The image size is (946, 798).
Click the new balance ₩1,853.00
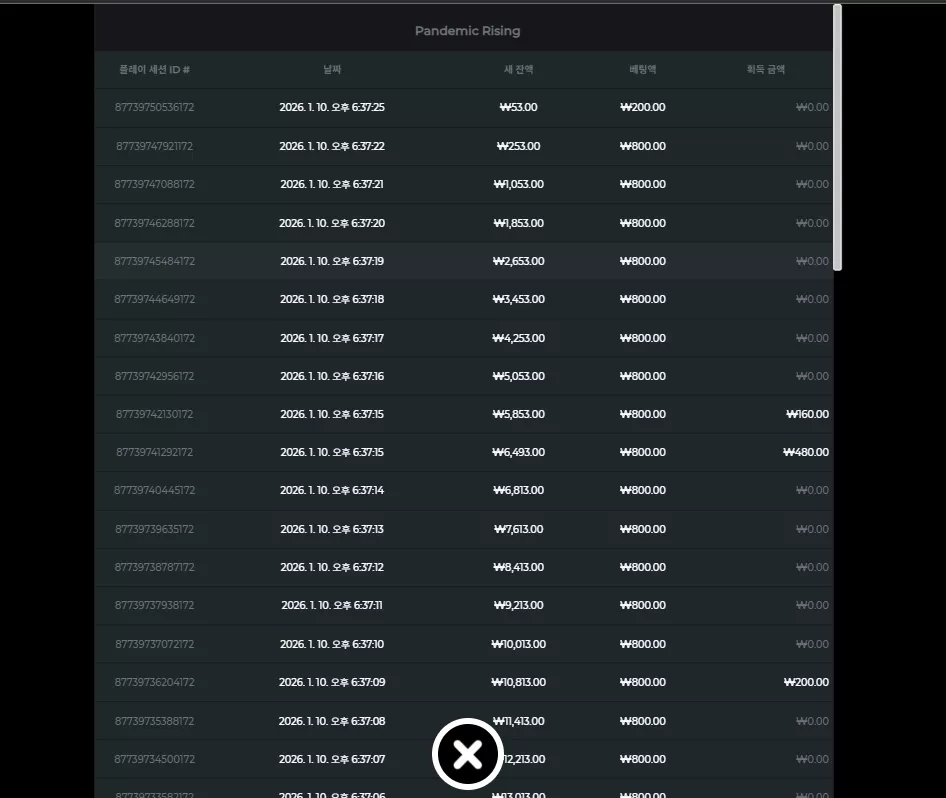coord(518,223)
